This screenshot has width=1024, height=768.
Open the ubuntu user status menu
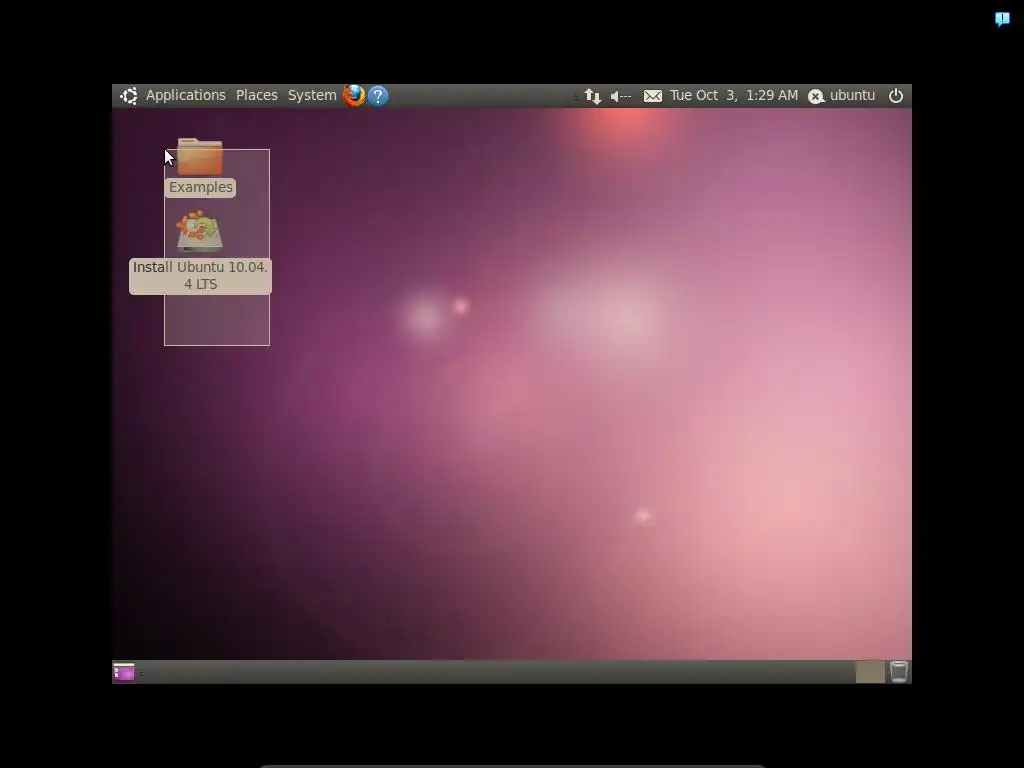(842, 95)
